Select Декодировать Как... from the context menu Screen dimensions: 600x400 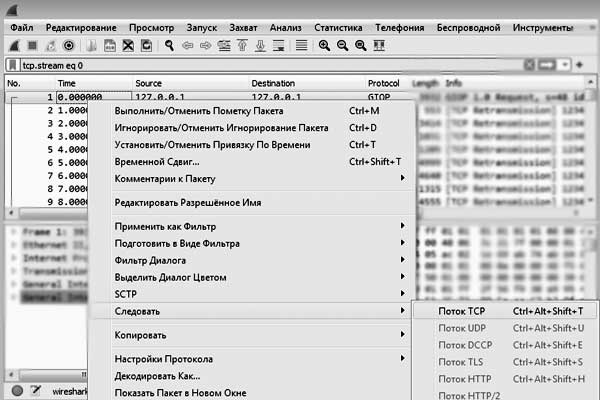tap(253, 376)
